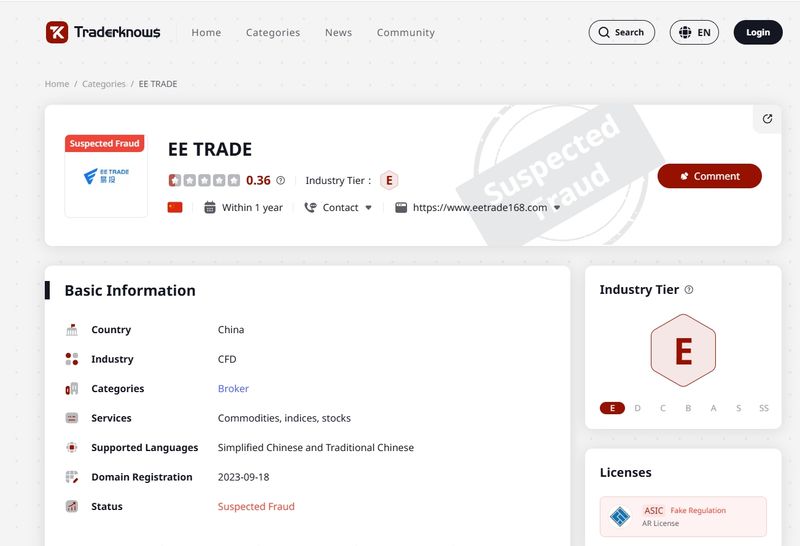Click the Country row icon
This screenshot has height=546, width=800.
pos(72,330)
